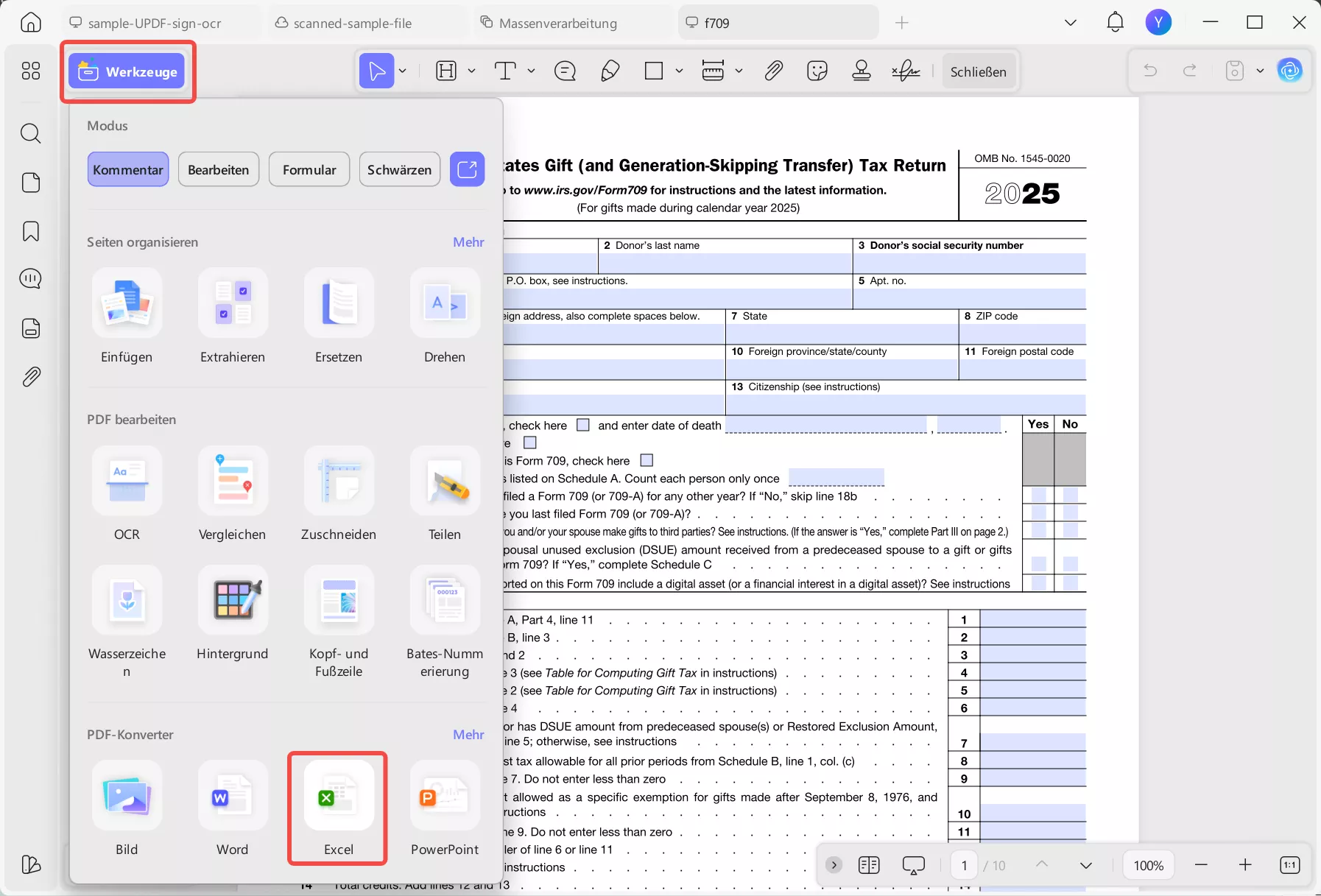The image size is (1321, 896).
Task: Convert PDF to Word
Action: coord(233,809)
